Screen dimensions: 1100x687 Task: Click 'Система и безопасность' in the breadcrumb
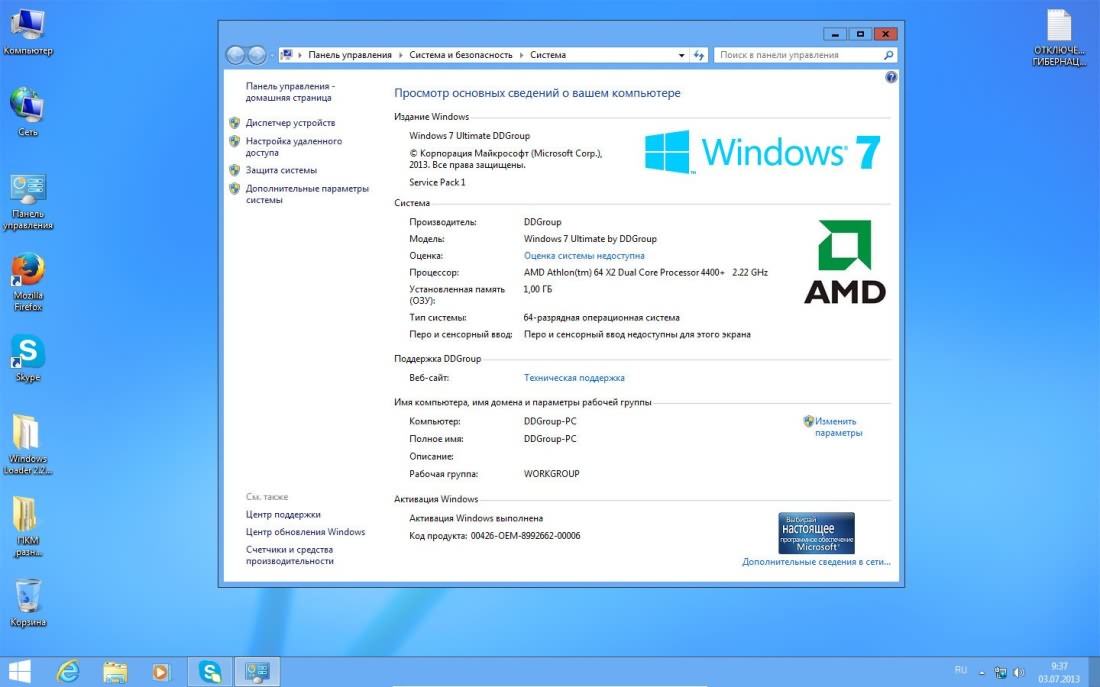[x=460, y=55]
